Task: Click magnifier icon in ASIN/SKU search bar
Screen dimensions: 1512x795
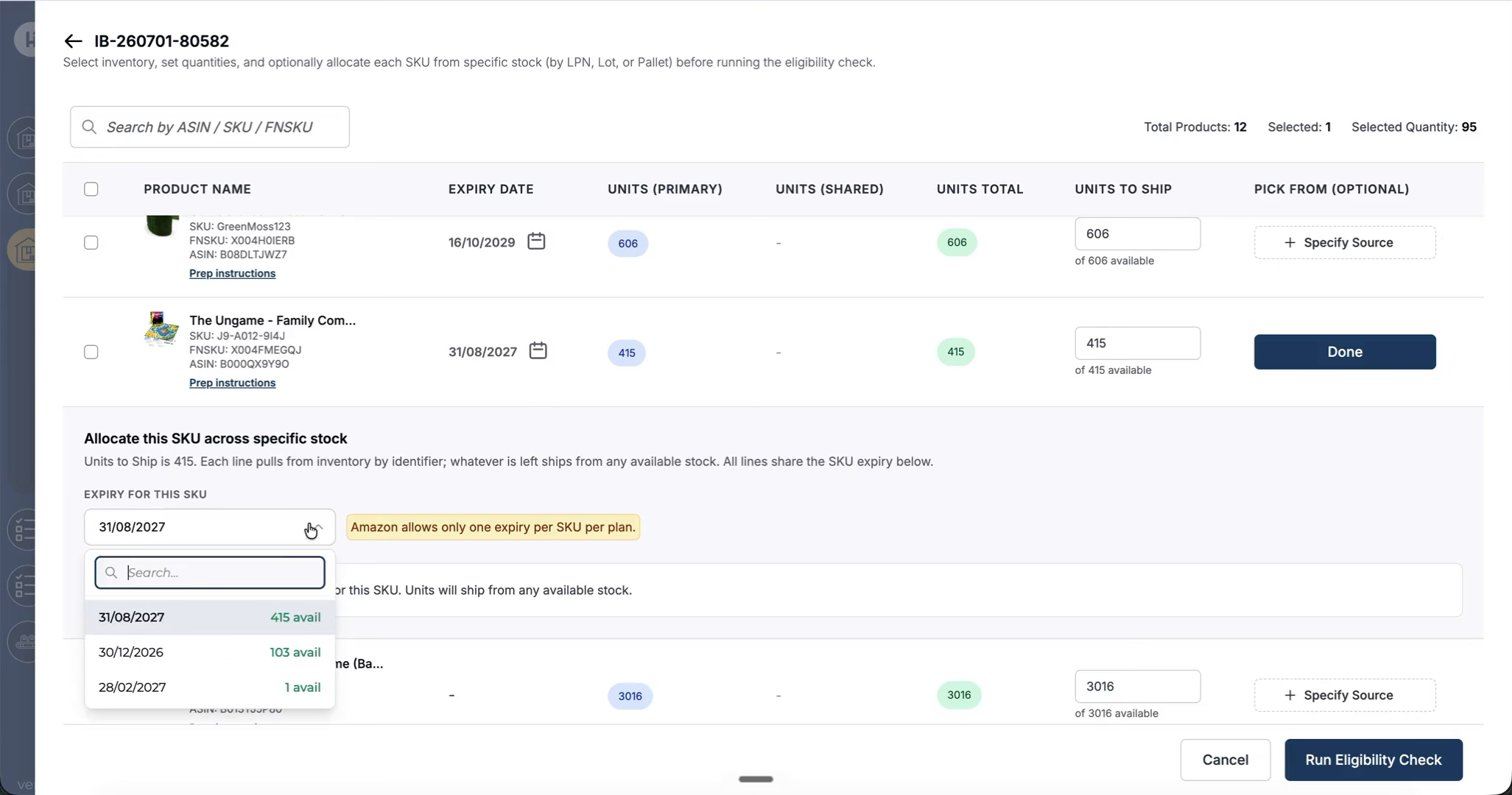Action: (x=89, y=127)
